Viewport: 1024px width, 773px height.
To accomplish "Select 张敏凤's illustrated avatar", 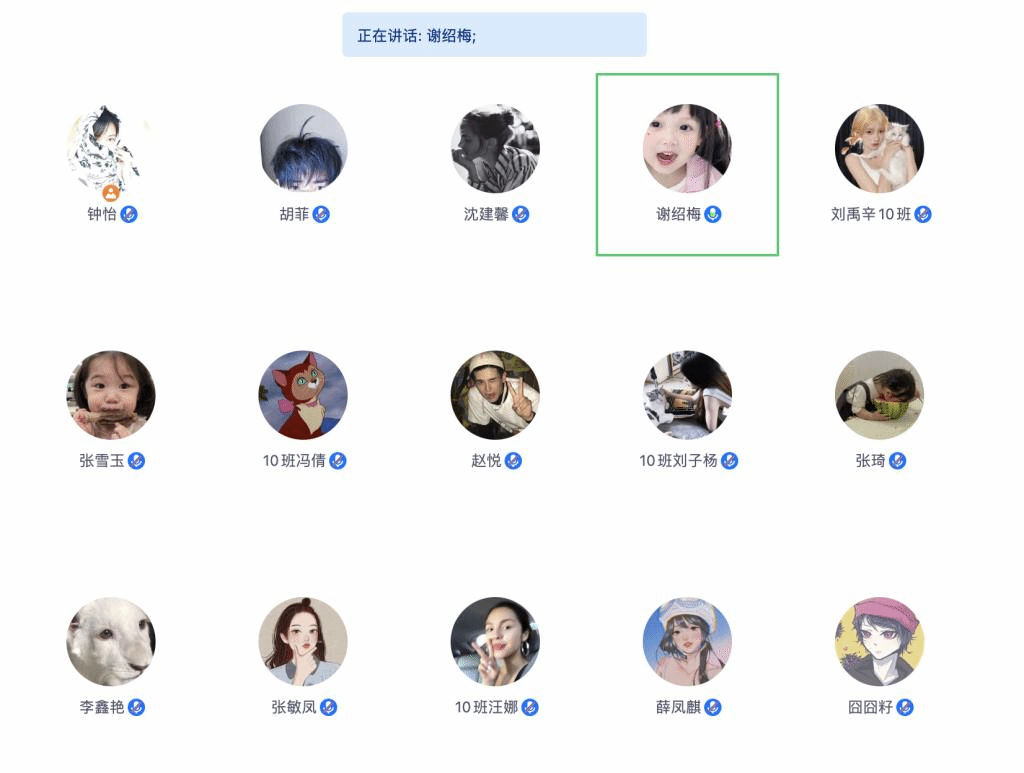I will pos(303,642).
